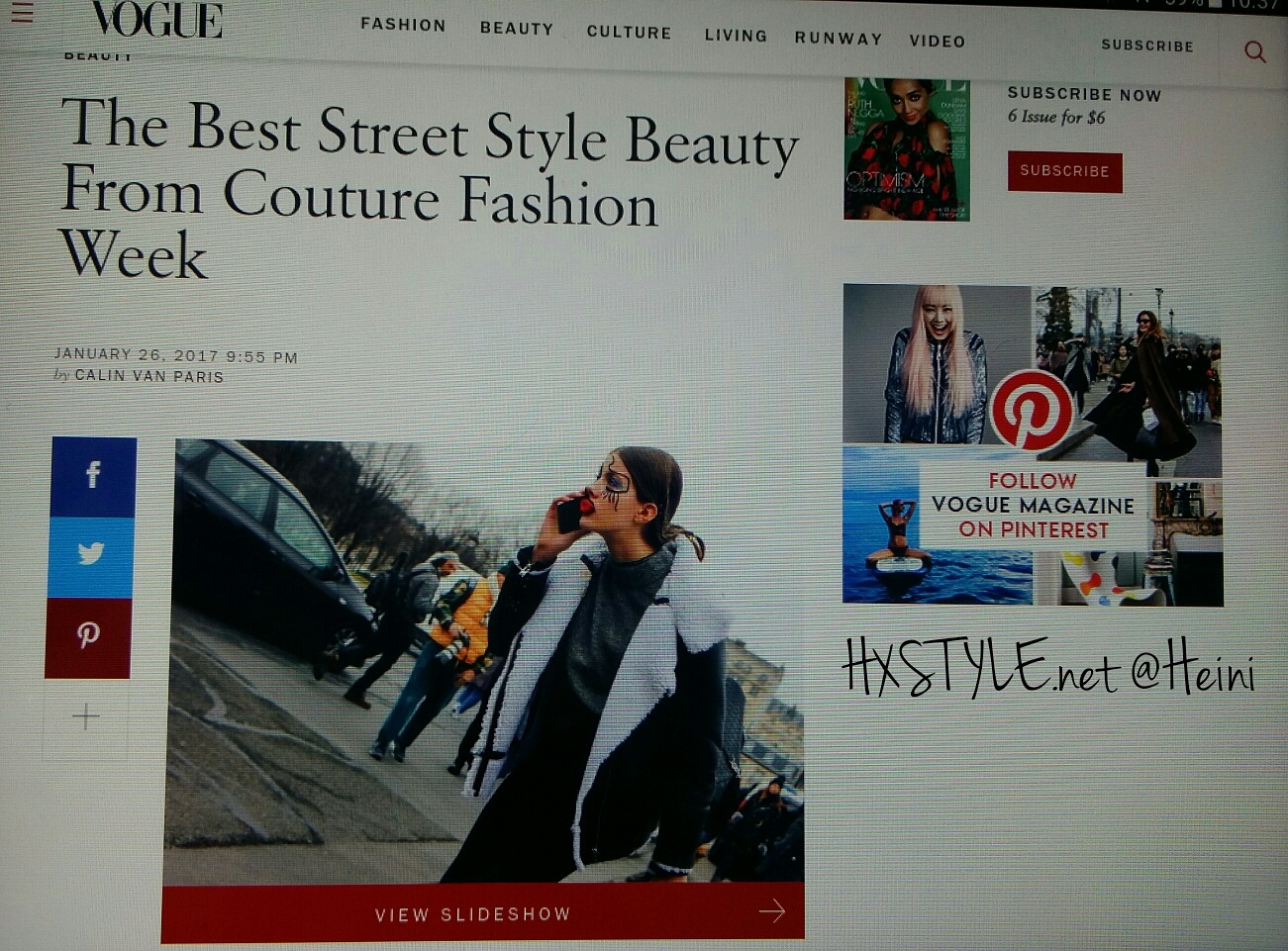Viewport: 1288px width, 951px height.
Task: Go to Vogue homepage logo
Action: (156, 20)
